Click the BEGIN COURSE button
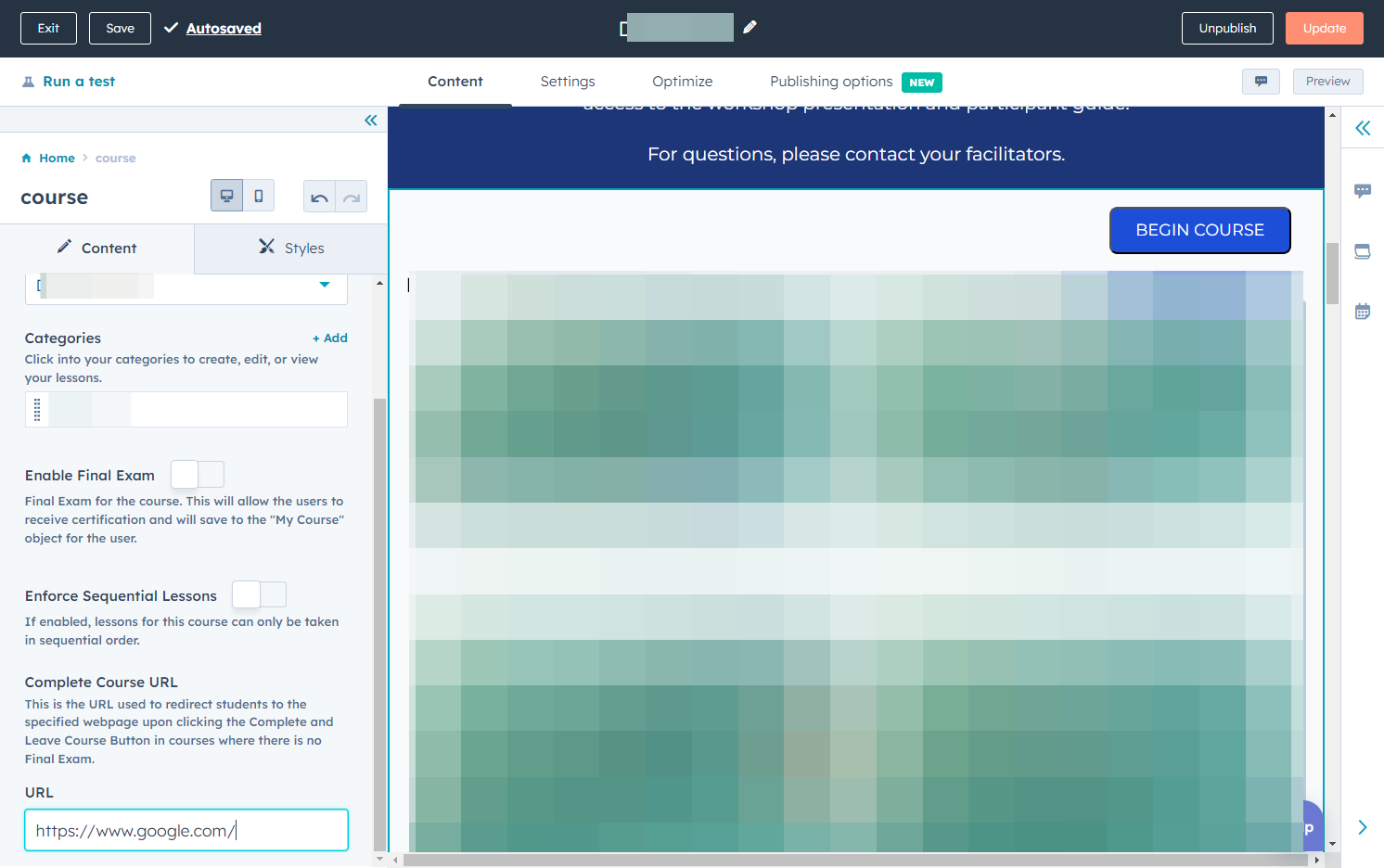Image resolution: width=1384 pixels, height=868 pixels. click(x=1200, y=230)
